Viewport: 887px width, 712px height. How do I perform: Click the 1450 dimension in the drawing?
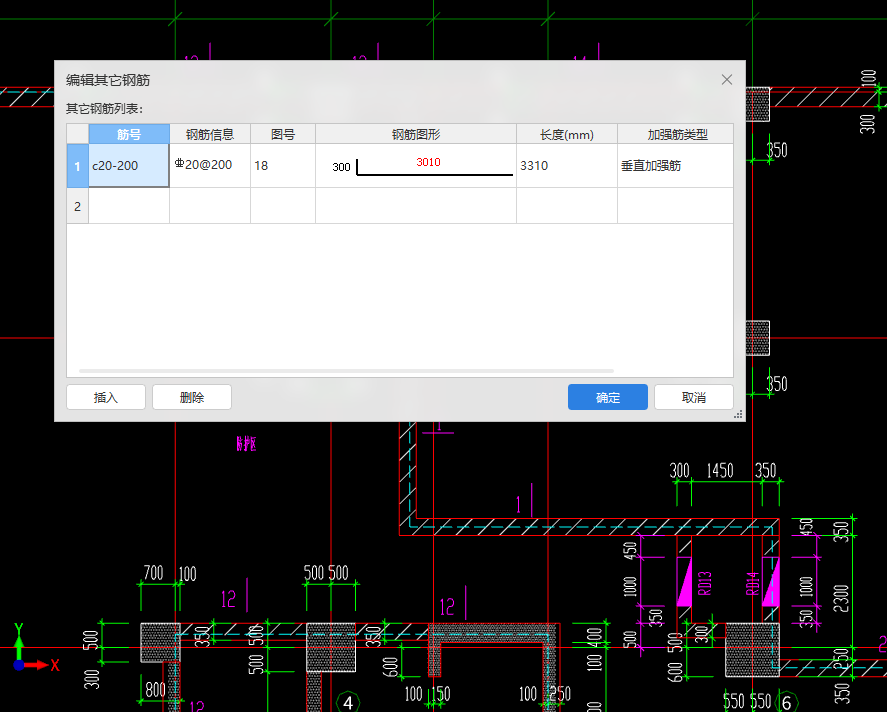tap(720, 471)
